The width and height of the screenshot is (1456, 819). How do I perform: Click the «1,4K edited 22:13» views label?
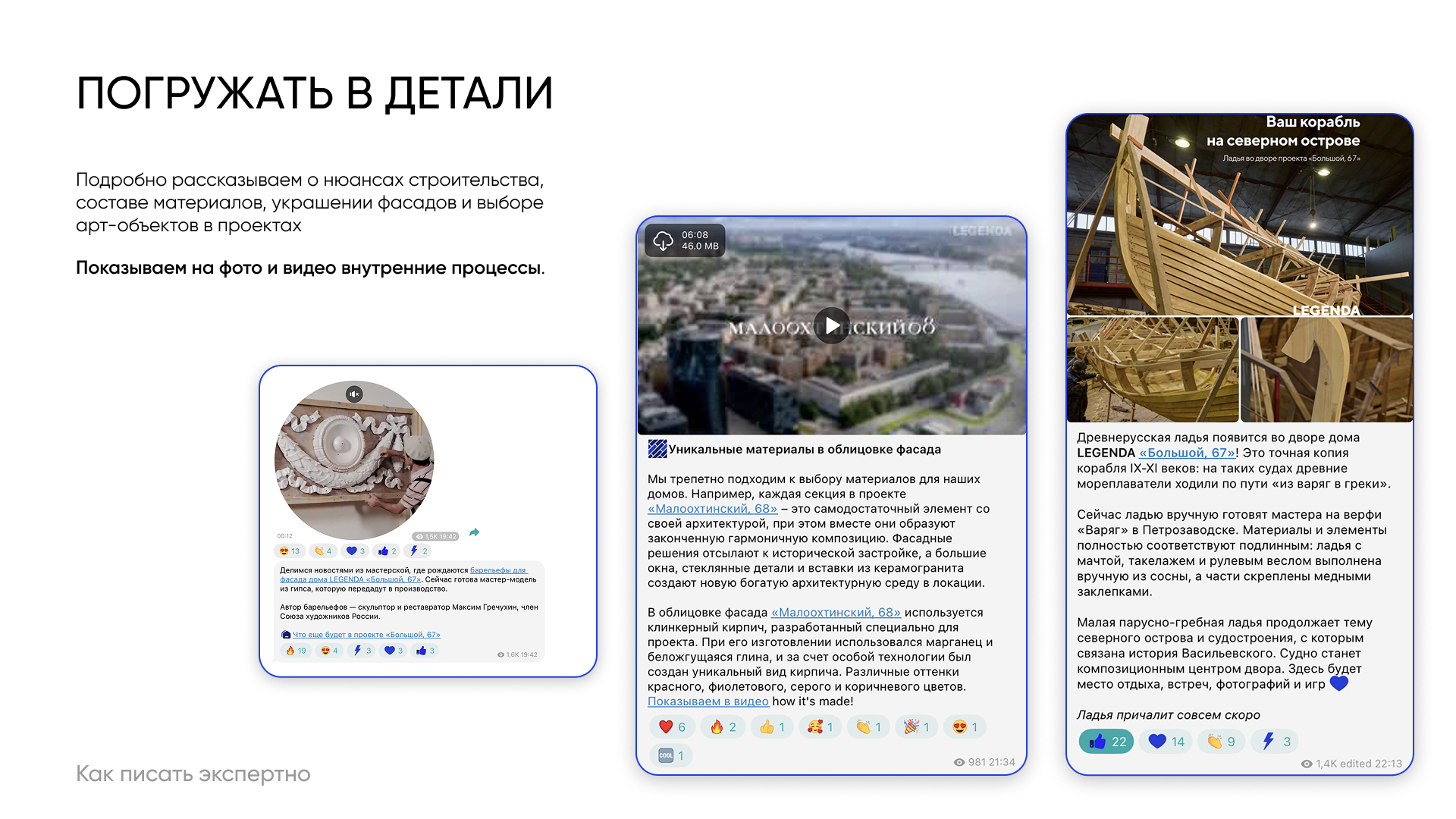(1351, 764)
